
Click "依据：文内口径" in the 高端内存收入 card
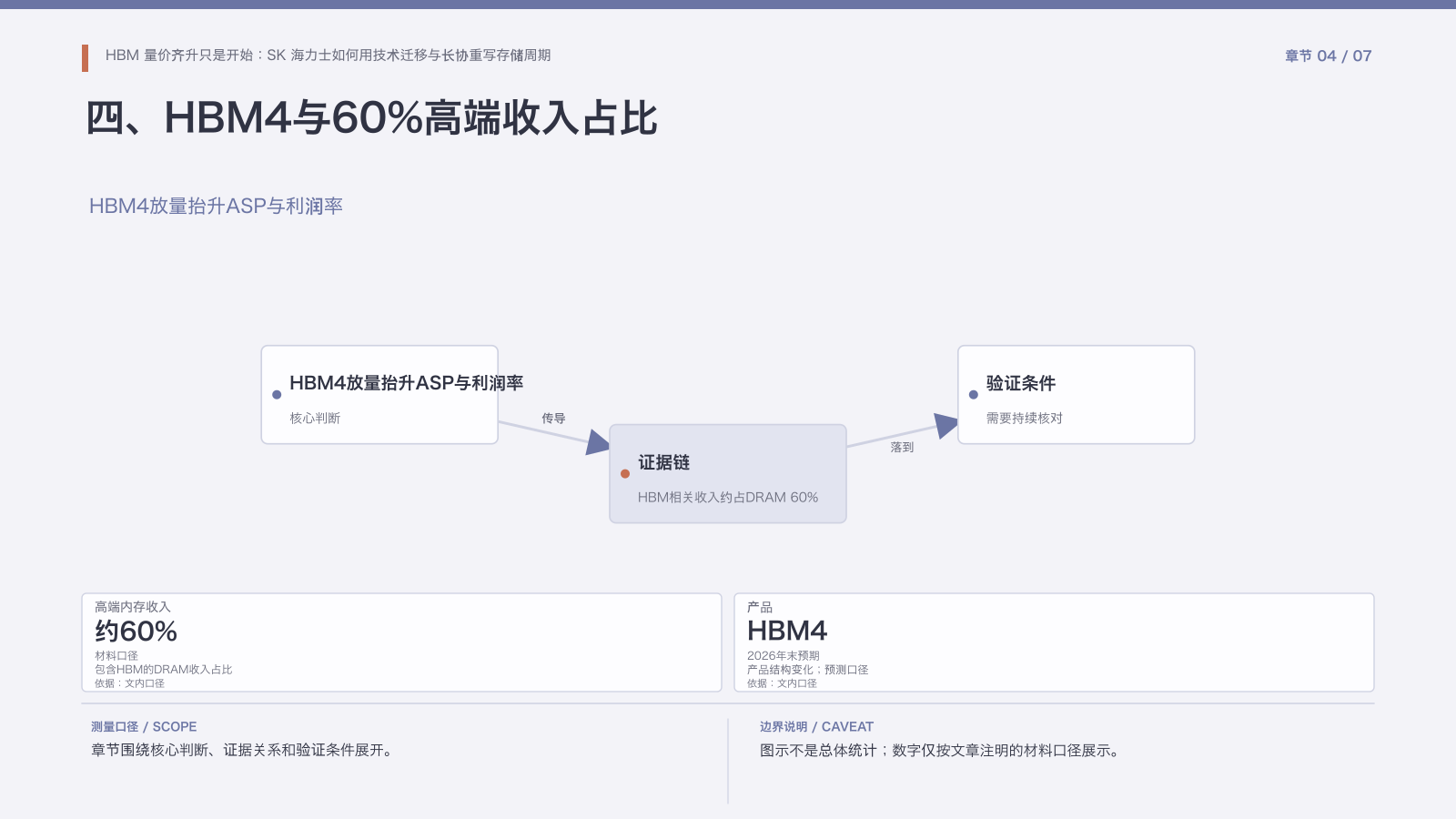tap(129, 683)
